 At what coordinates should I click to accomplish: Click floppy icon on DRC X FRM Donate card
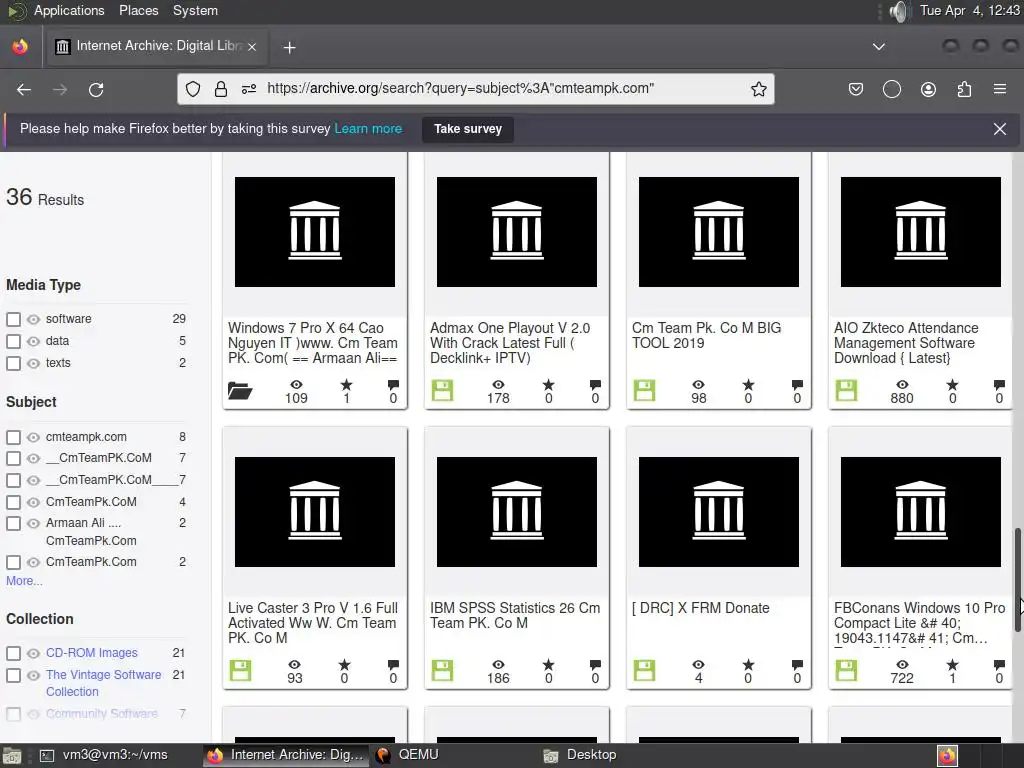tap(644, 670)
